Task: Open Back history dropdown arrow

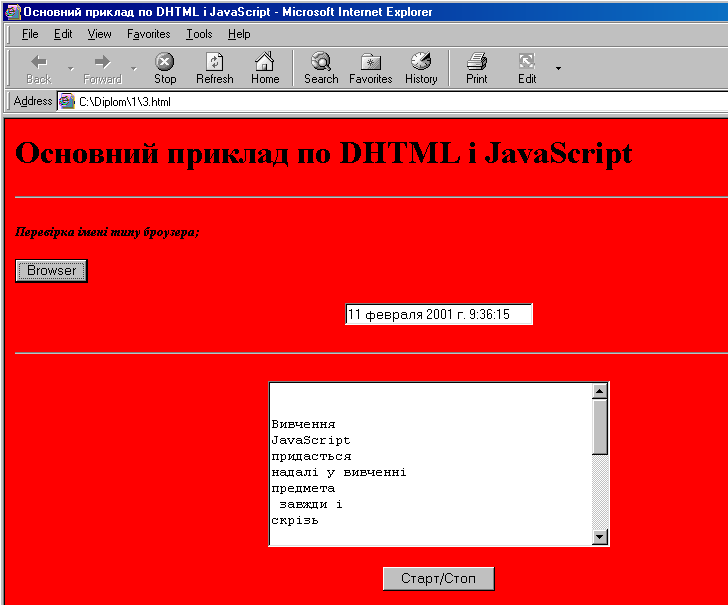Action: (x=71, y=68)
